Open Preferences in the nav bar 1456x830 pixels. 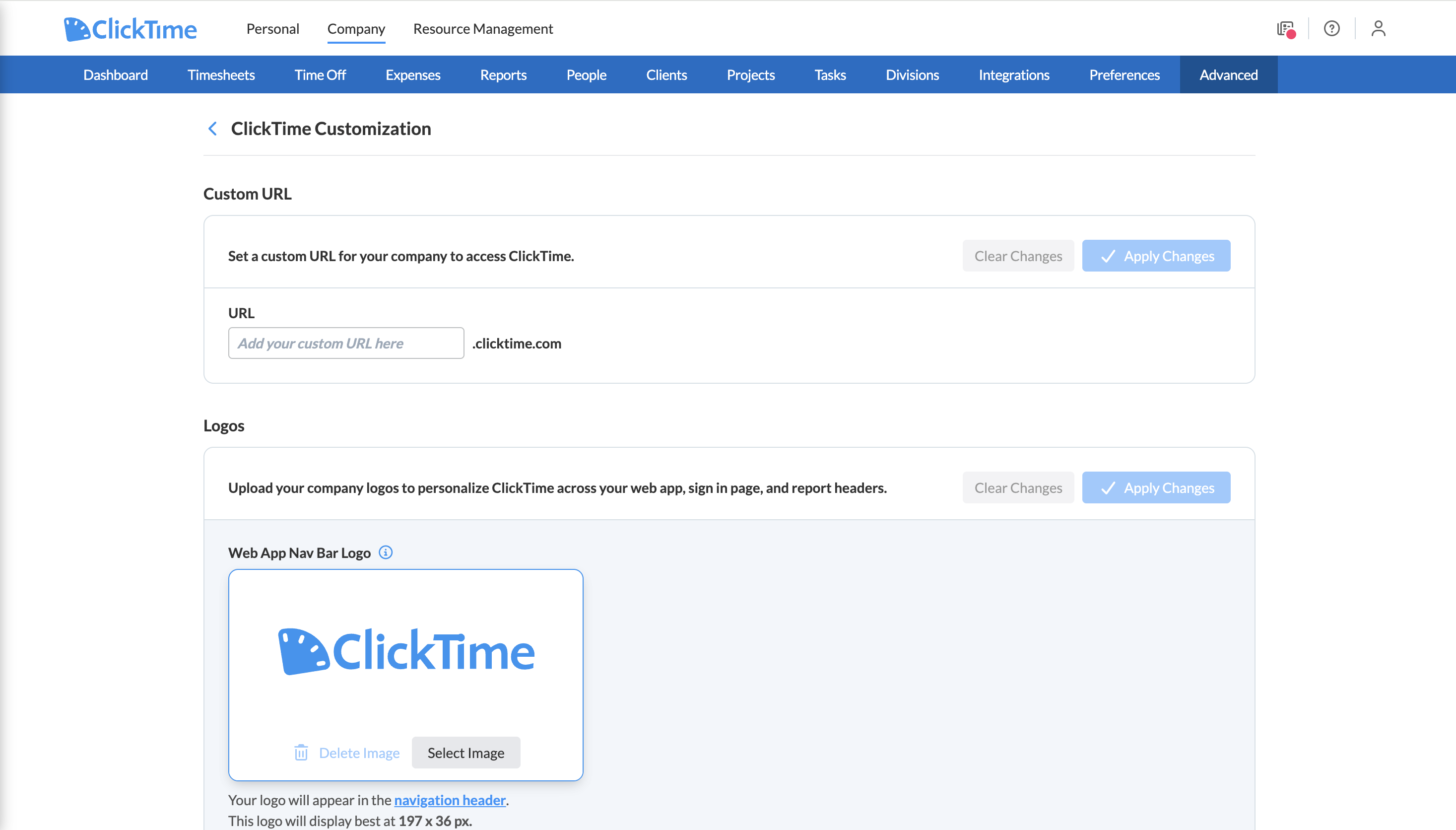[x=1124, y=74]
